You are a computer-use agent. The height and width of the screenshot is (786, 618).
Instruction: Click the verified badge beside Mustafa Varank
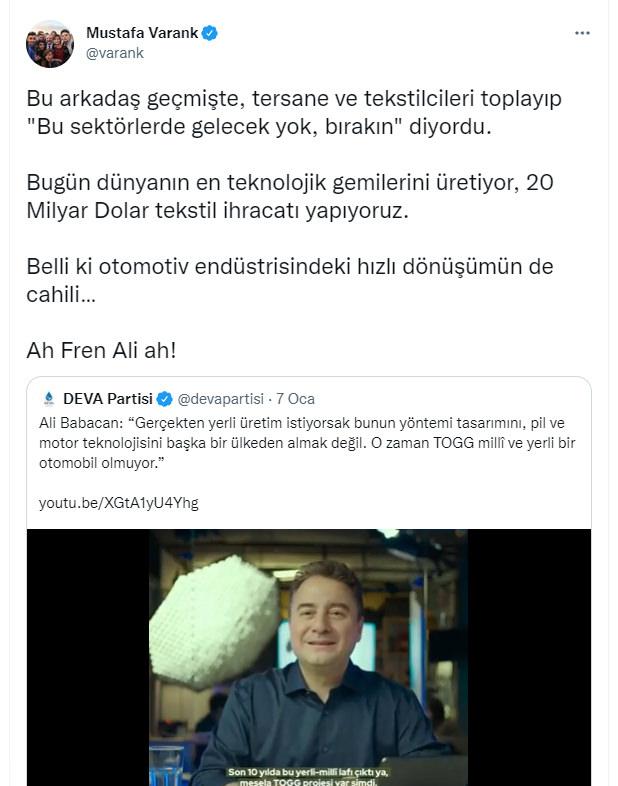click(x=210, y=33)
